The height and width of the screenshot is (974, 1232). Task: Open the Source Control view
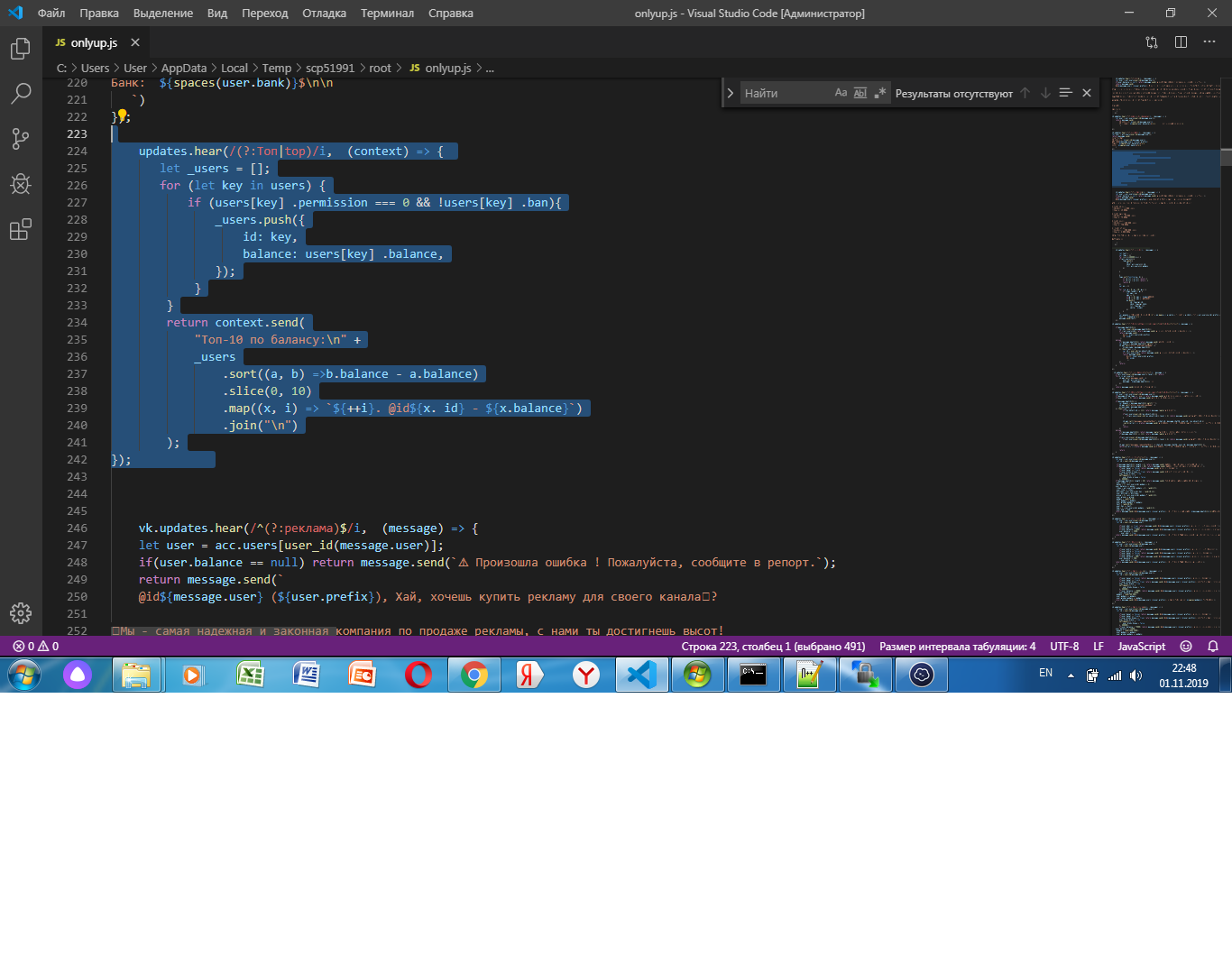pyautogui.click(x=21, y=138)
